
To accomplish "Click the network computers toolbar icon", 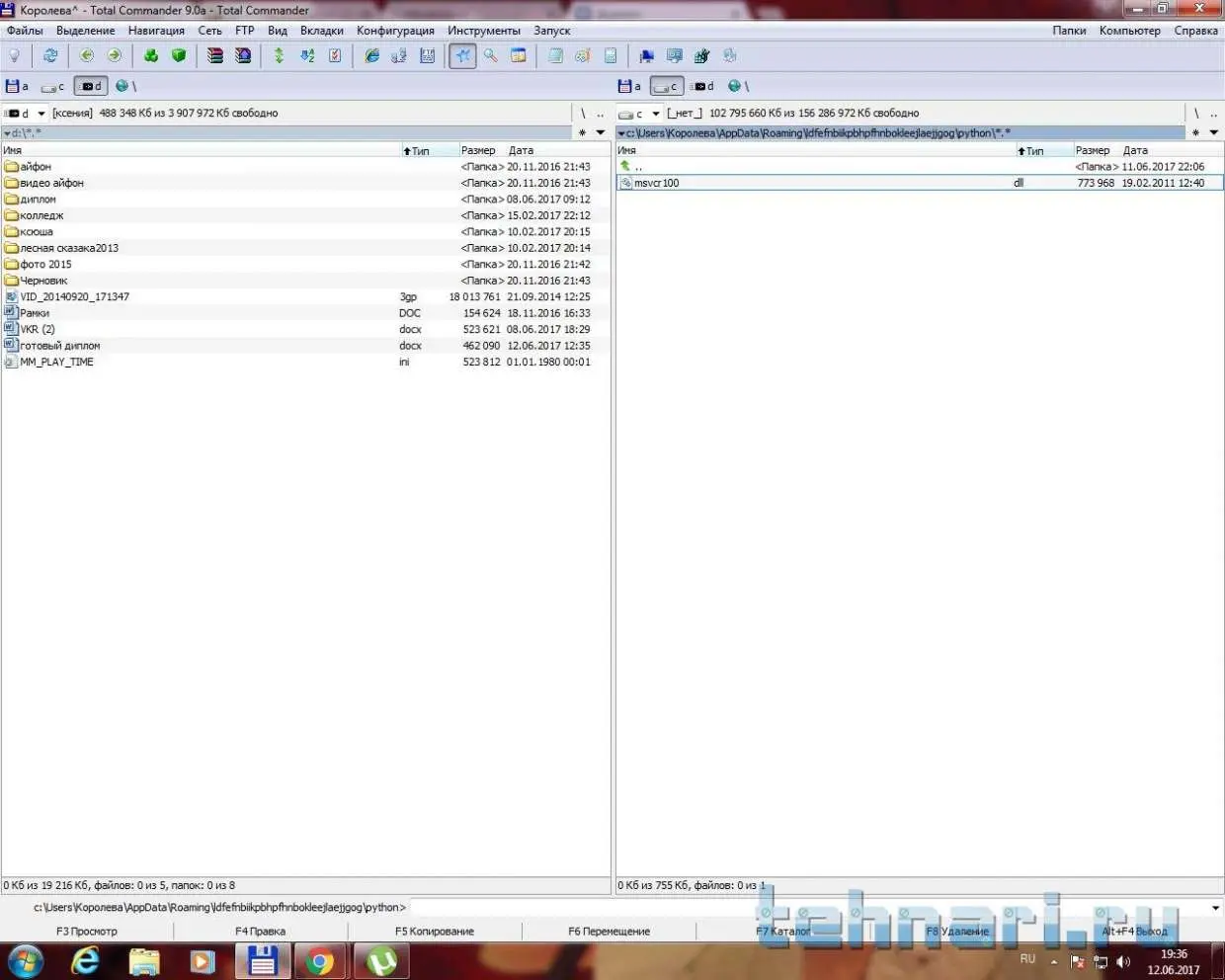I will click(x=399, y=56).
